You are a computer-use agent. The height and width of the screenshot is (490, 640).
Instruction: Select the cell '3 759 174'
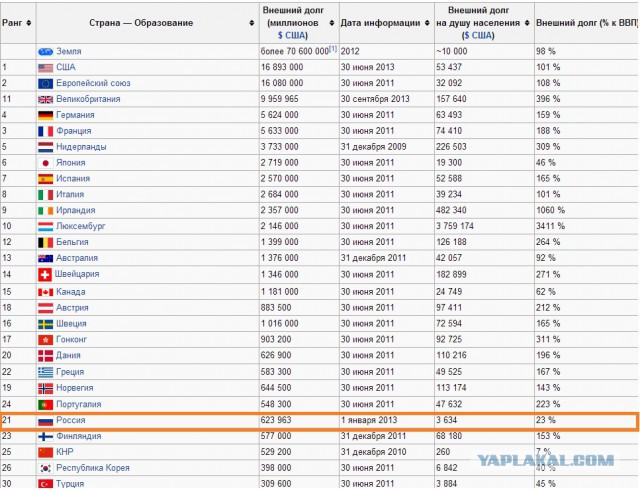[455, 226]
